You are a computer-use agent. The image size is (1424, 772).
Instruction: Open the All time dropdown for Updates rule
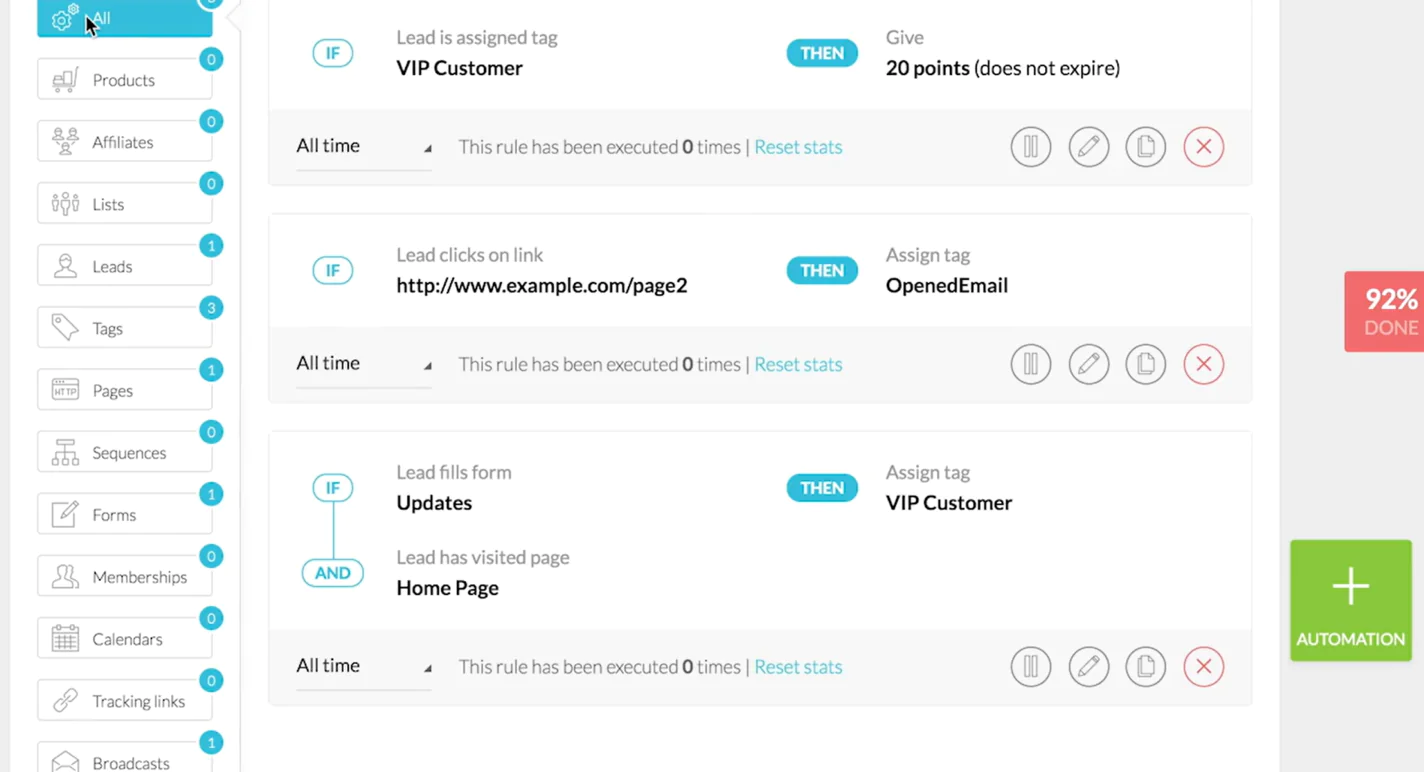(x=363, y=666)
